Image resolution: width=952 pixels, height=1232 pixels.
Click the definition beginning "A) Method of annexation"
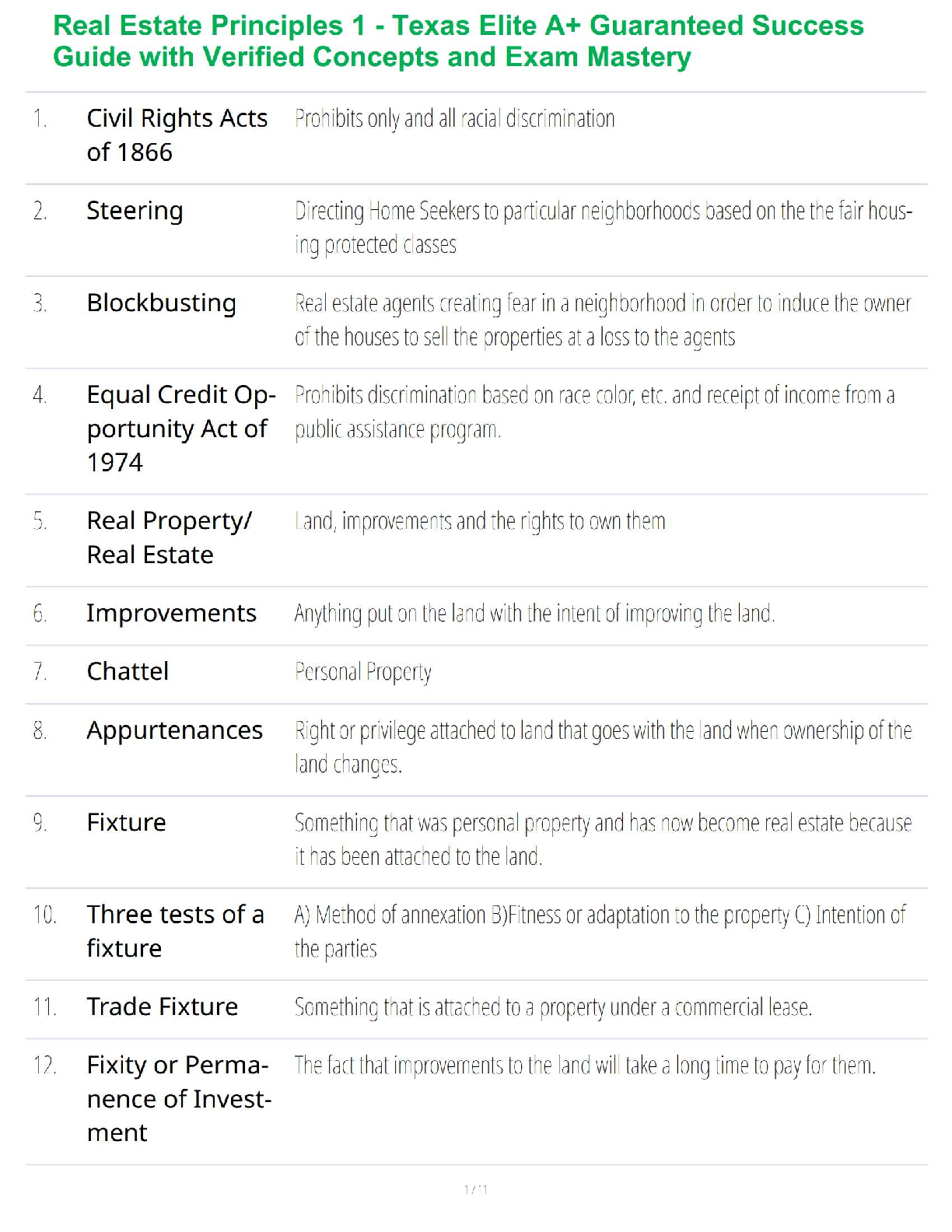click(x=599, y=931)
